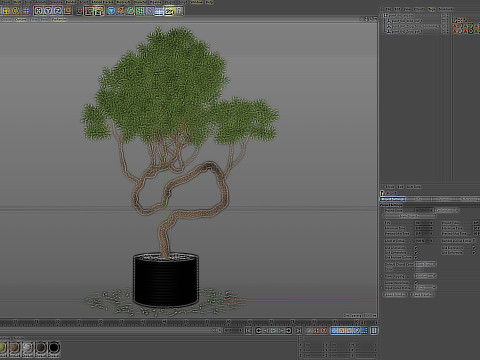Screen dimensions: 480x360
Task: Open the View Clipping dropdown
Action: [426, 276]
